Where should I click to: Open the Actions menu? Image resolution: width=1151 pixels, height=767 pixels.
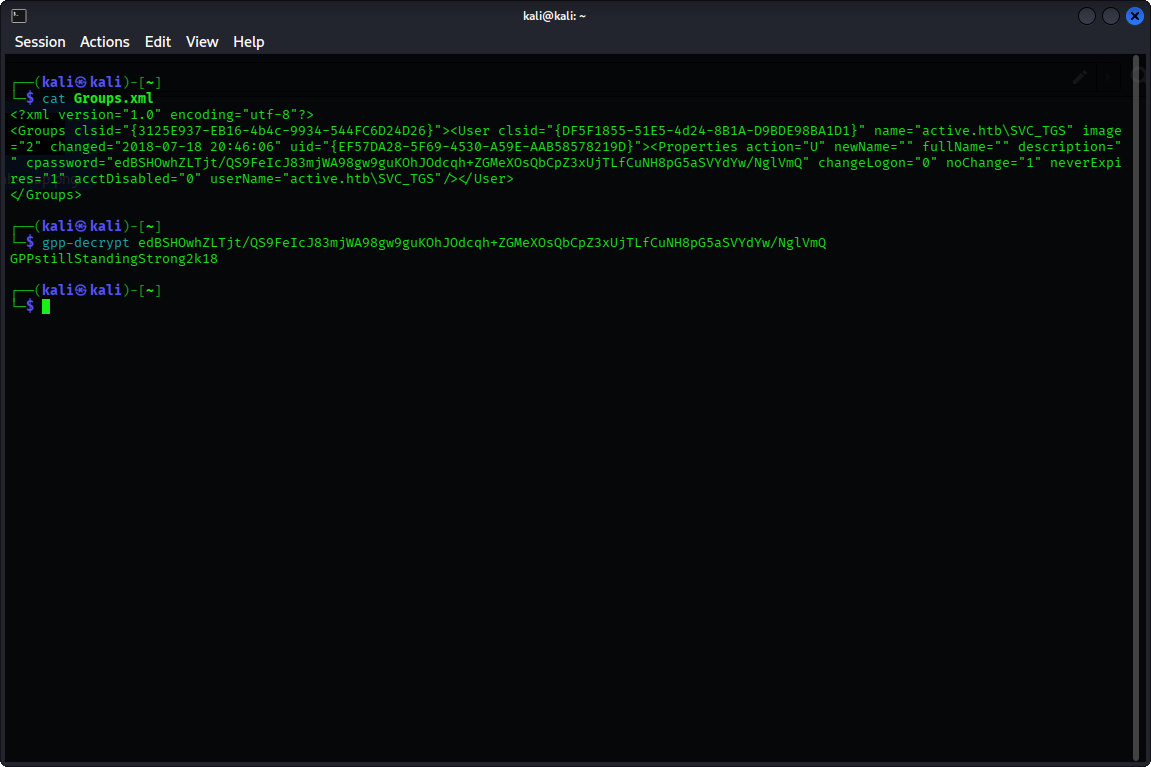coord(104,42)
